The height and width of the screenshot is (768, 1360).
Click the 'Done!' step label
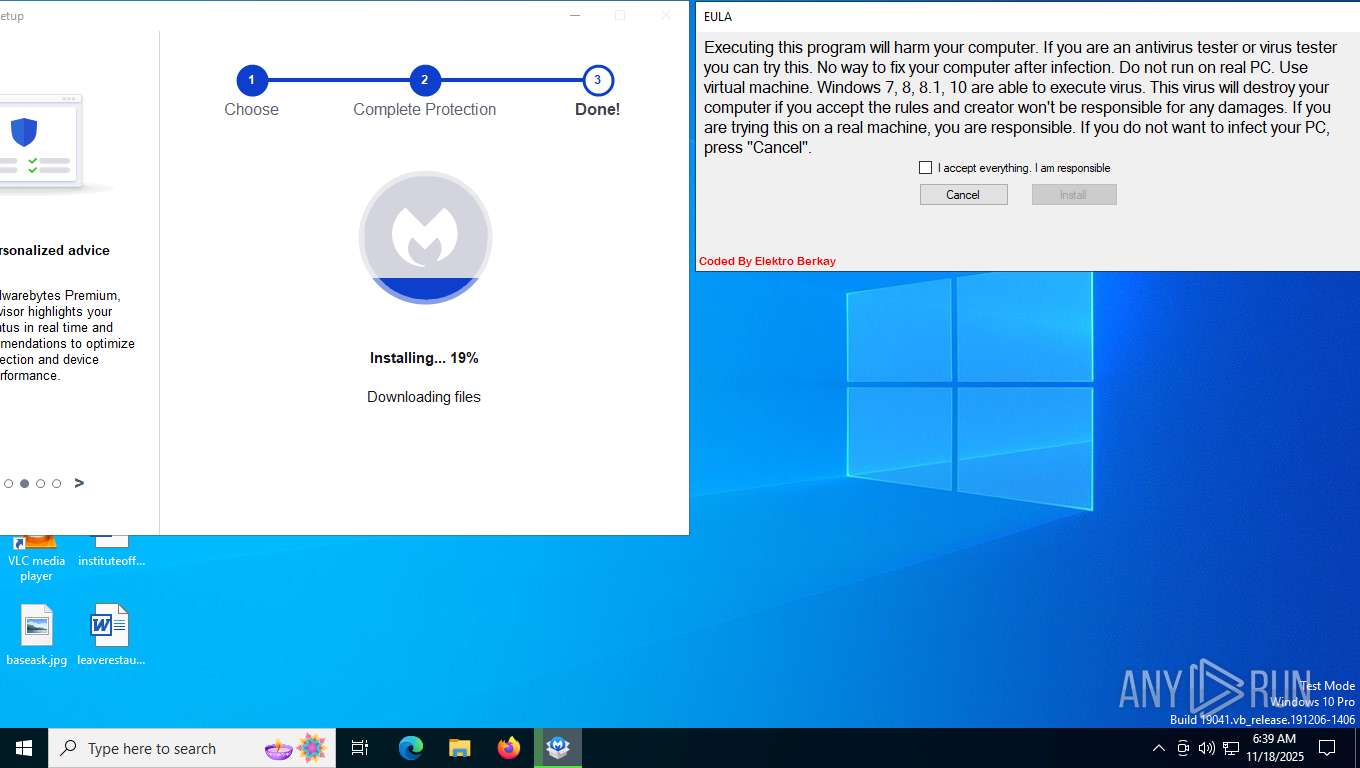pyautogui.click(x=597, y=110)
